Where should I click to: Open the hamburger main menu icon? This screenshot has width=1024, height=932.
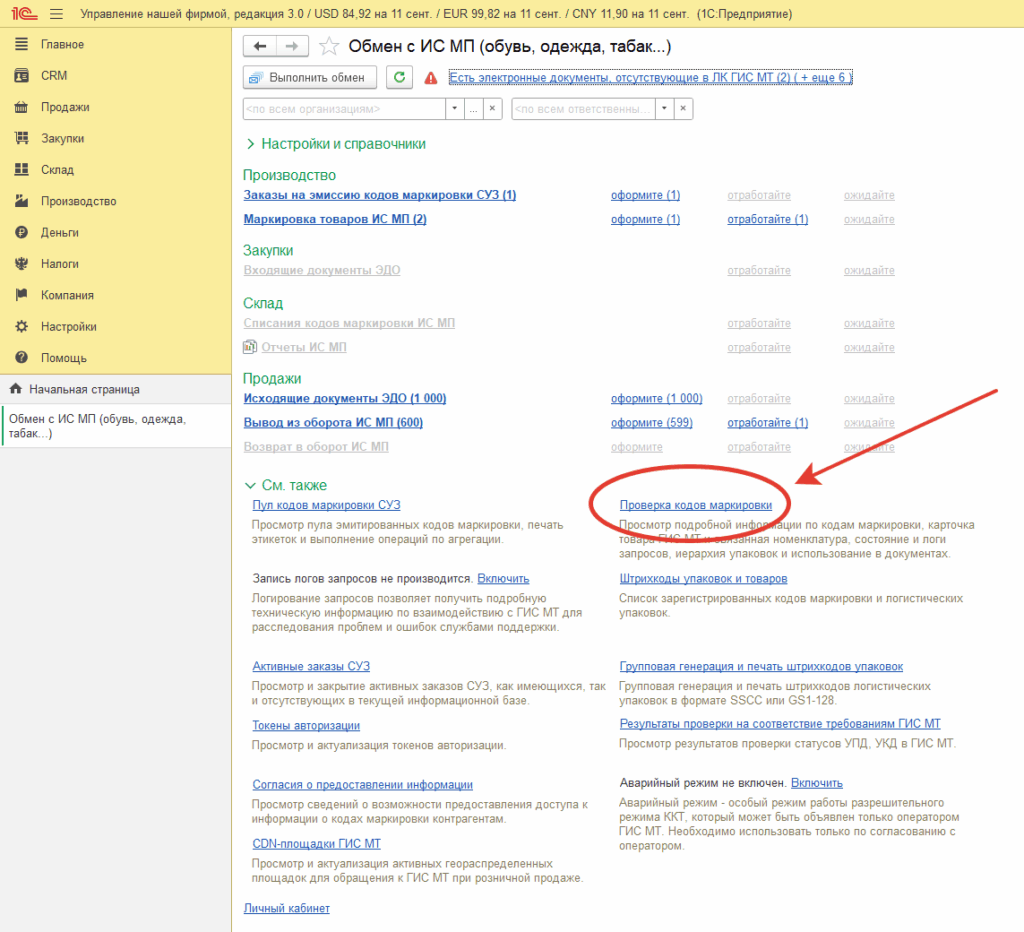click(57, 14)
